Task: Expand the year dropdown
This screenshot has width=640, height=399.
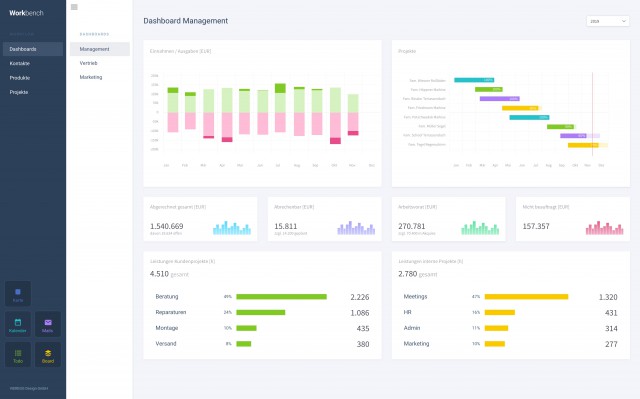Action: (608, 21)
